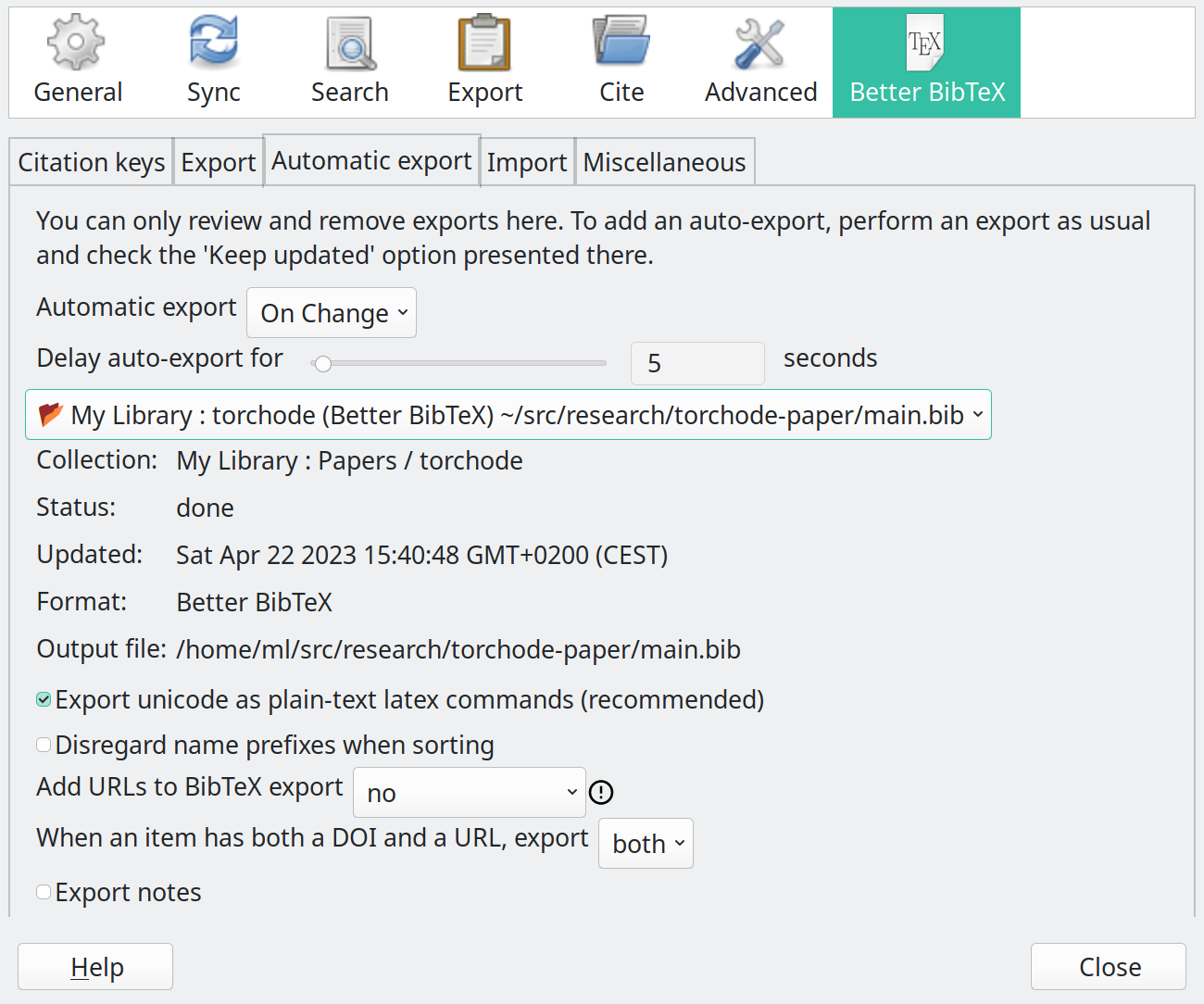Open the Miscellaneous tab

pyautogui.click(x=664, y=162)
